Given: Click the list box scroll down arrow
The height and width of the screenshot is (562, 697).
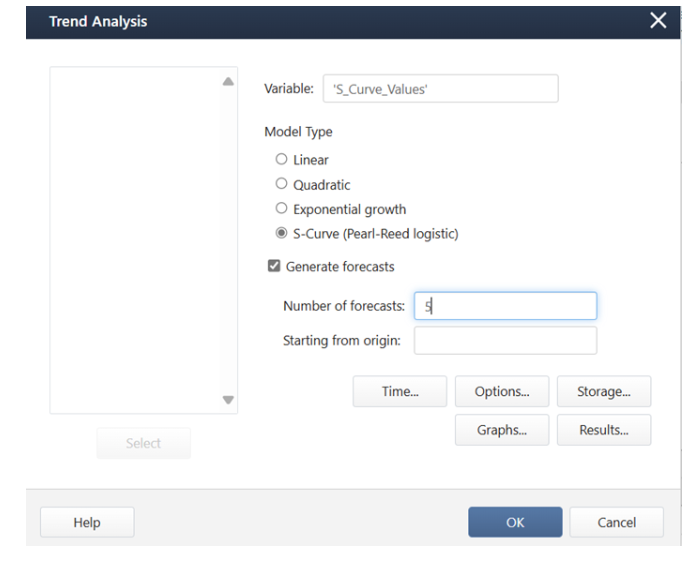Looking at the screenshot, I should pyautogui.click(x=228, y=400).
